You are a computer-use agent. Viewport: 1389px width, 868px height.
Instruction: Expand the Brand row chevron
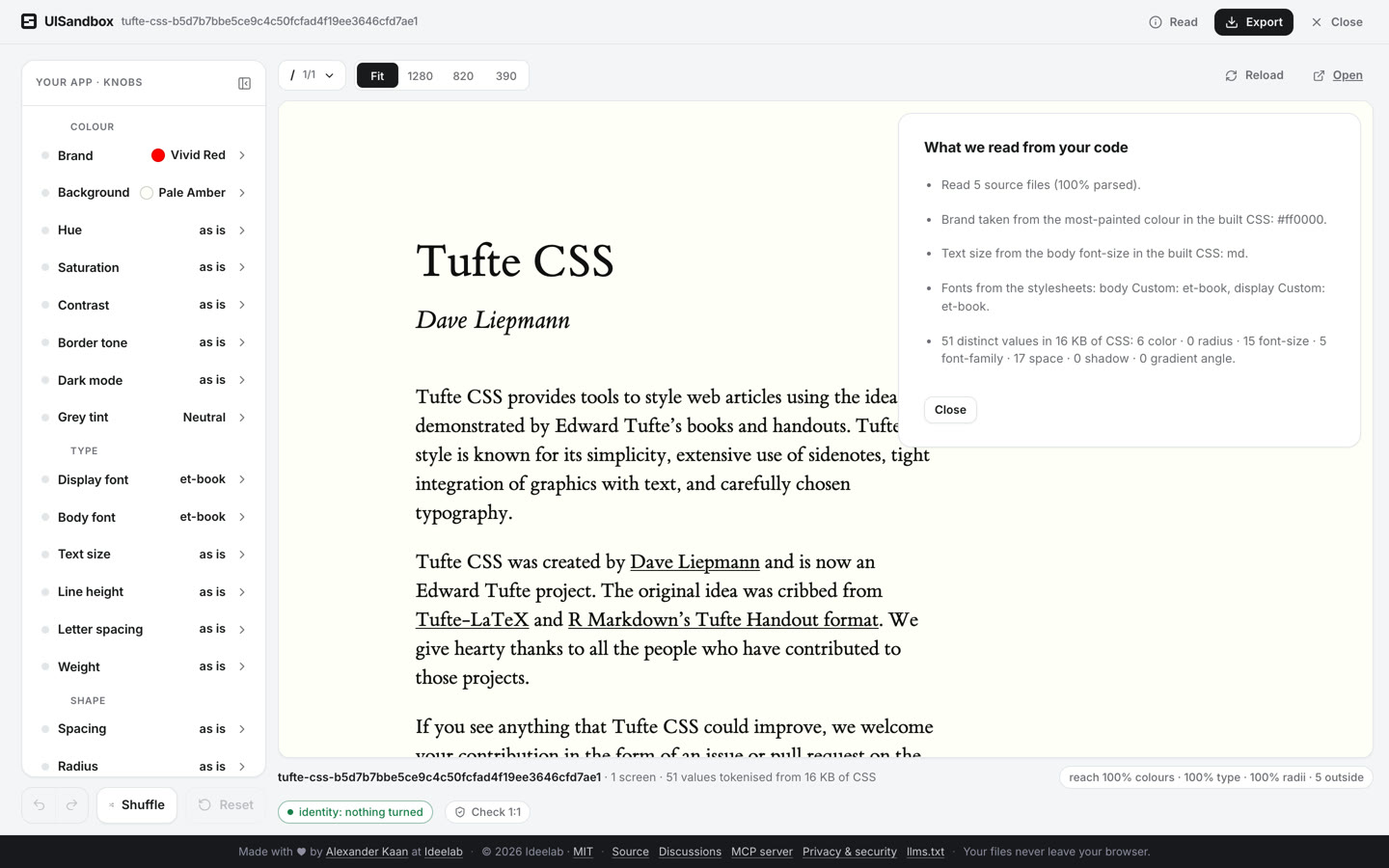click(x=242, y=155)
